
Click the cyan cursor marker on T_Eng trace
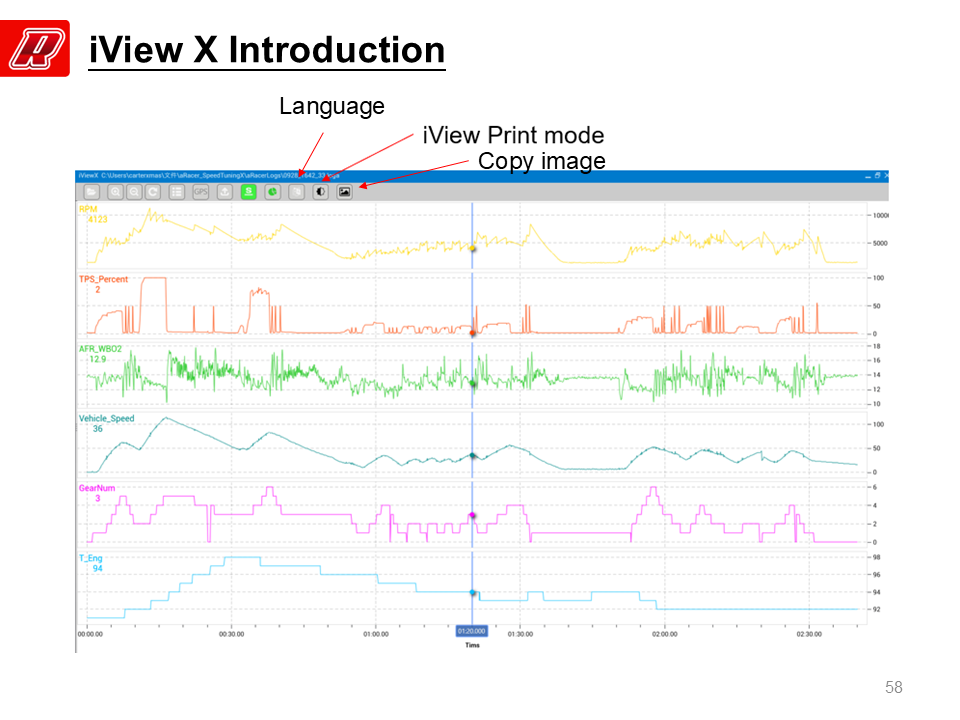pyautogui.click(x=473, y=593)
